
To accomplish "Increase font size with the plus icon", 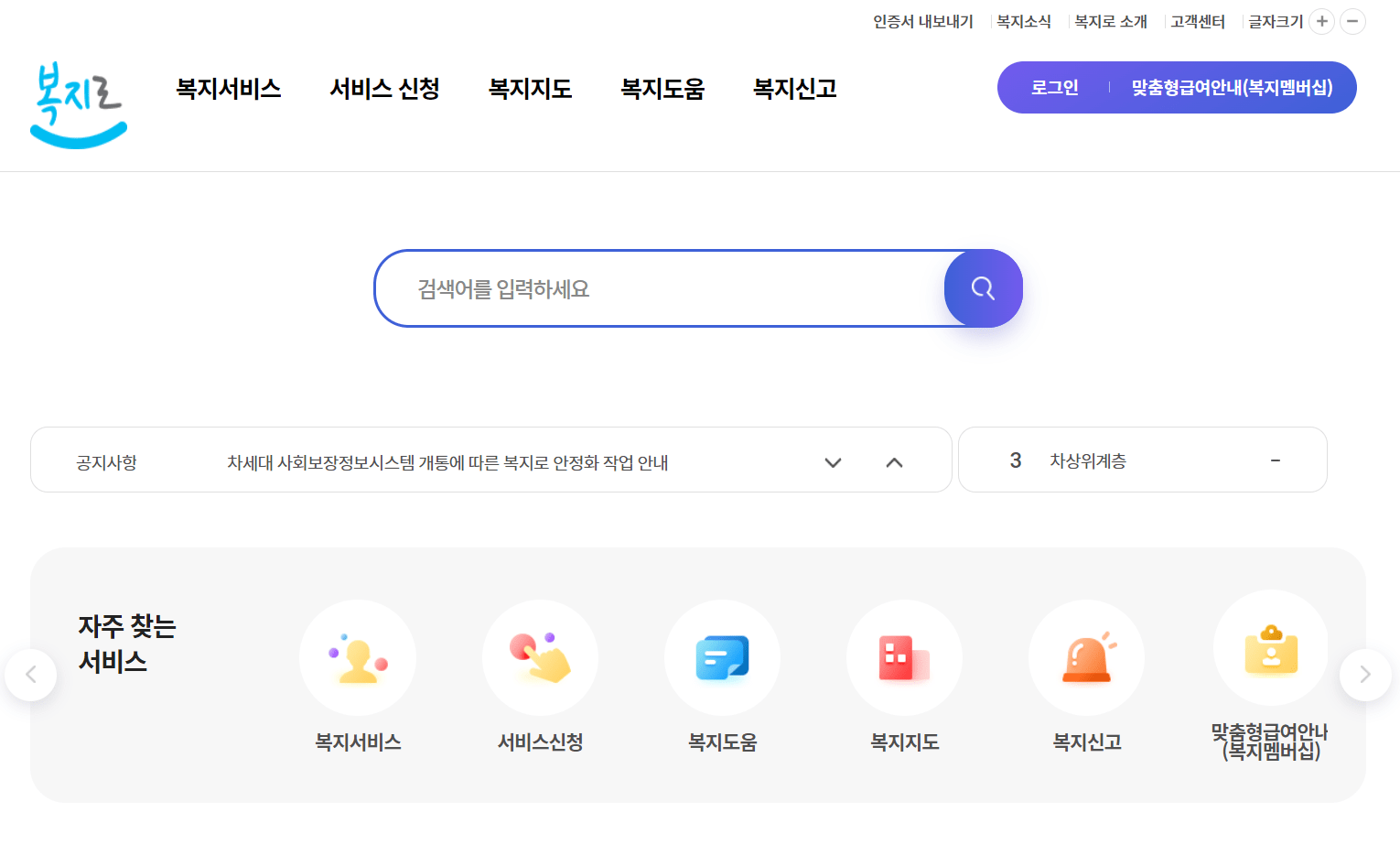I will tap(1321, 20).
